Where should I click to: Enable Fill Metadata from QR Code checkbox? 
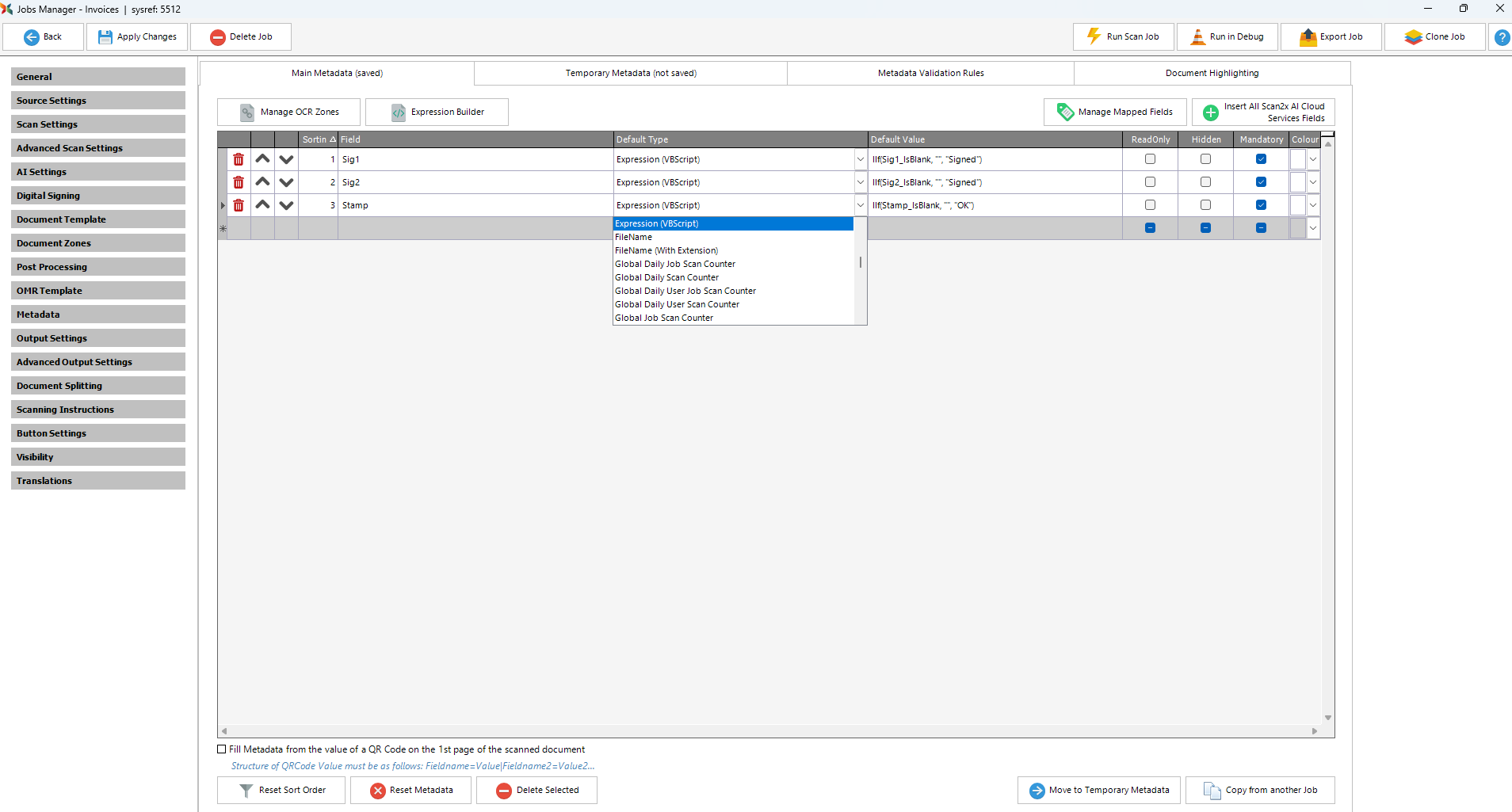click(x=222, y=749)
